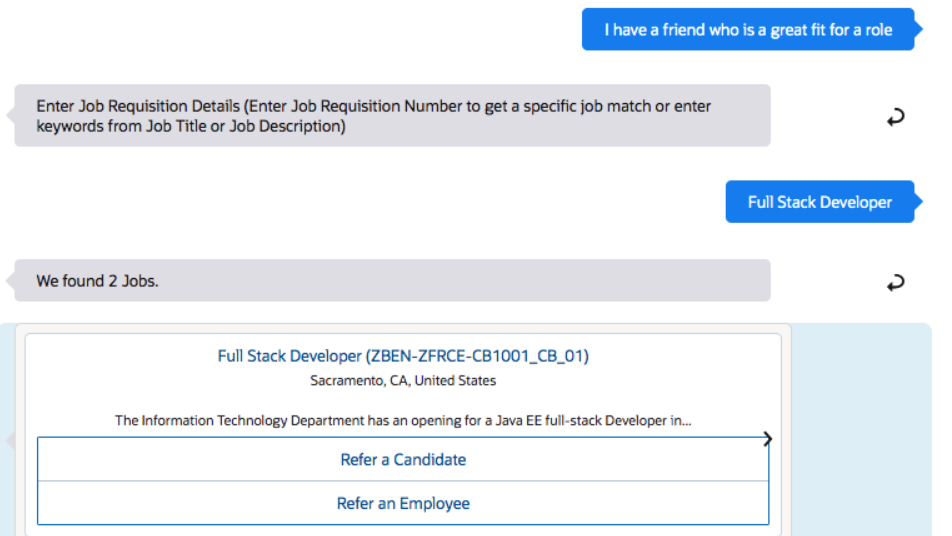Show the next job card with right chevron
952x536 pixels.
(767, 438)
